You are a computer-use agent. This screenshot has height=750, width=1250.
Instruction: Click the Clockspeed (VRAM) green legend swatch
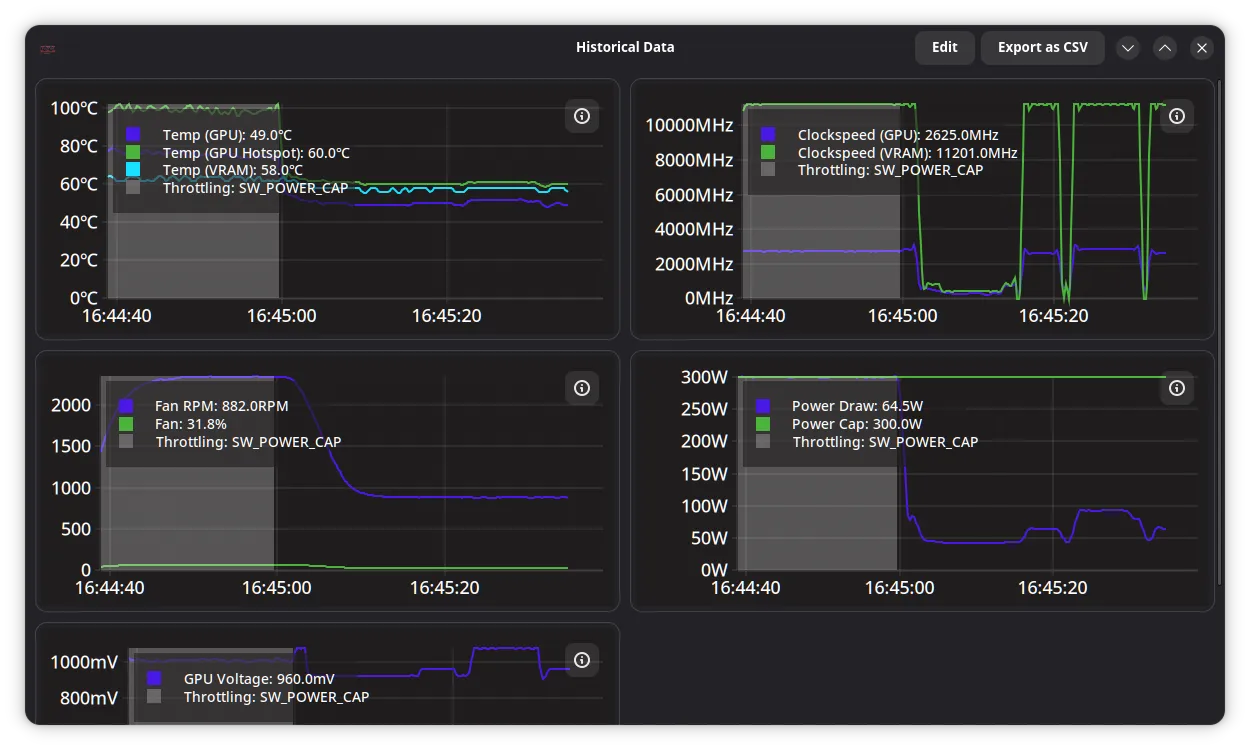pos(768,152)
